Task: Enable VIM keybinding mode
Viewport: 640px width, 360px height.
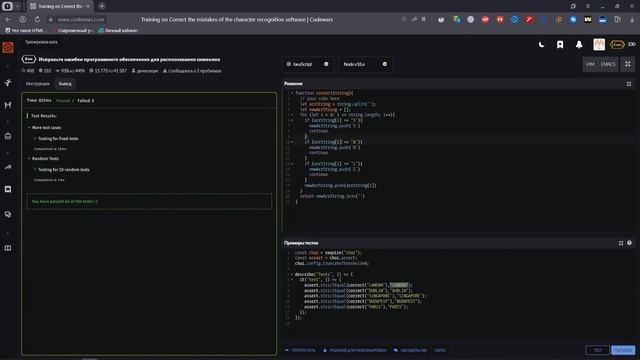Action: coord(590,64)
